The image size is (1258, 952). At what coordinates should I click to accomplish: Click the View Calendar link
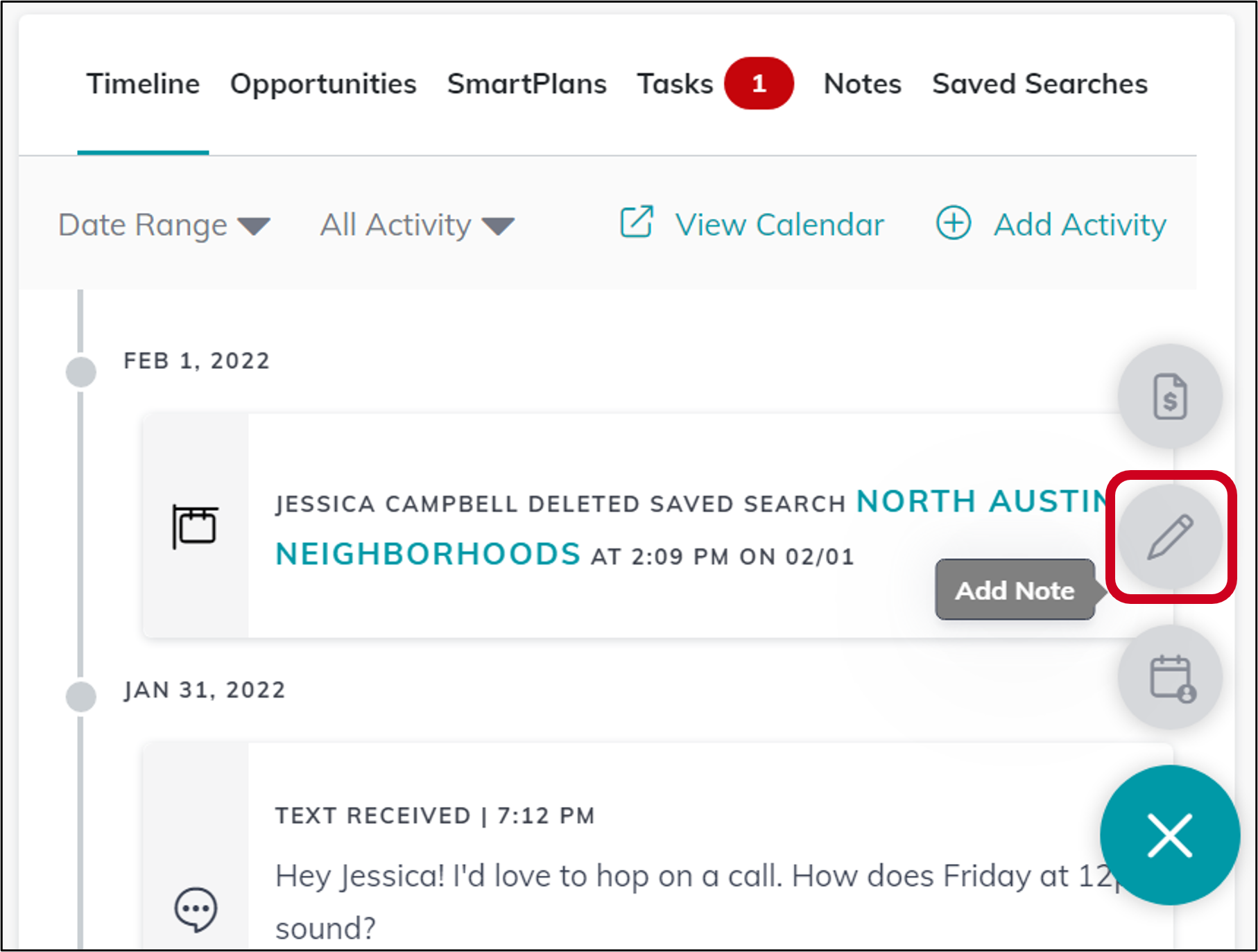click(x=779, y=225)
